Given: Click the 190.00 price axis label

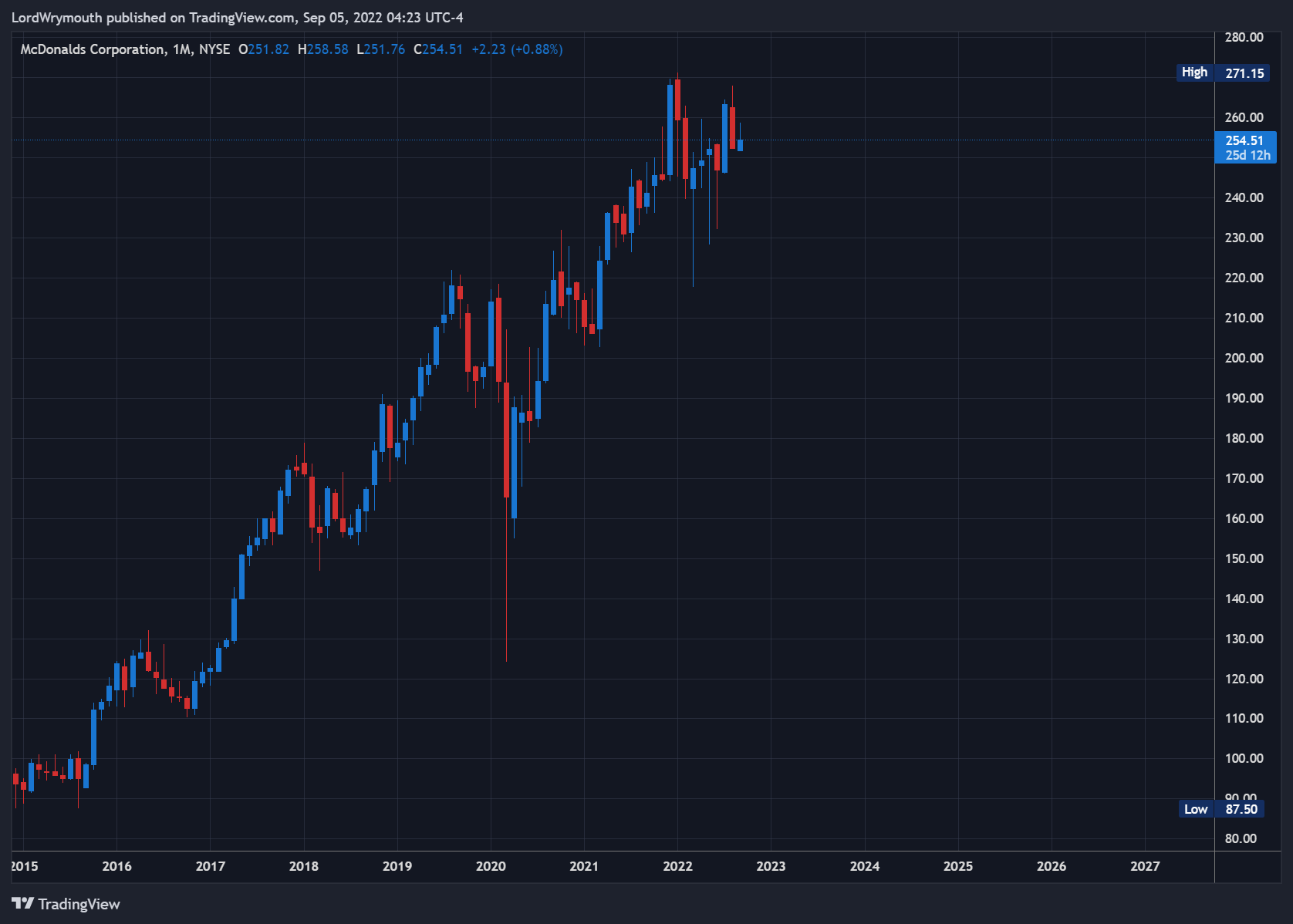Looking at the screenshot, I should coord(1244,398).
